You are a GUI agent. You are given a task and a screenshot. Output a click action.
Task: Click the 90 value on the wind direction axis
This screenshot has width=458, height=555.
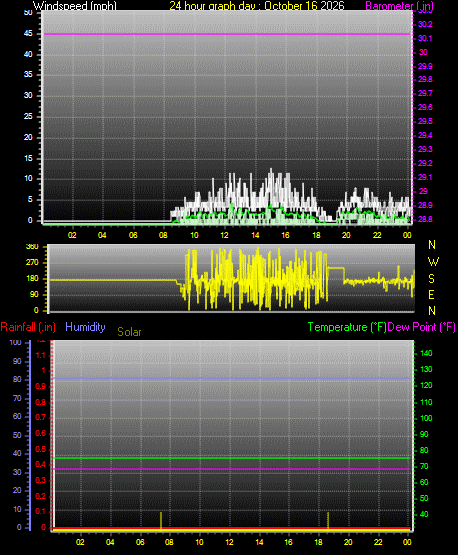(34, 294)
